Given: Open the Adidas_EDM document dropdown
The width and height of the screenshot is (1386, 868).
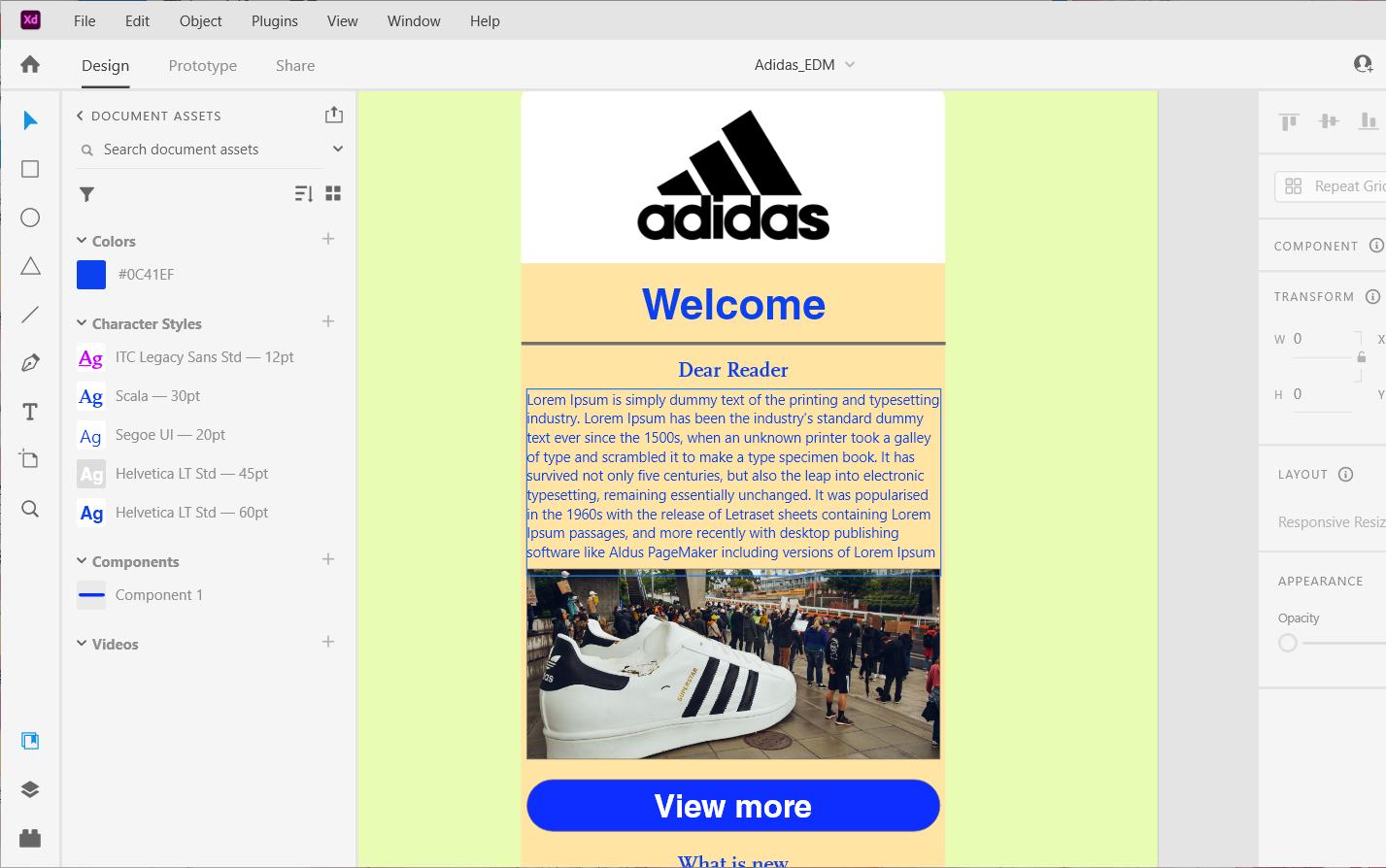Looking at the screenshot, I should pyautogui.click(x=850, y=64).
